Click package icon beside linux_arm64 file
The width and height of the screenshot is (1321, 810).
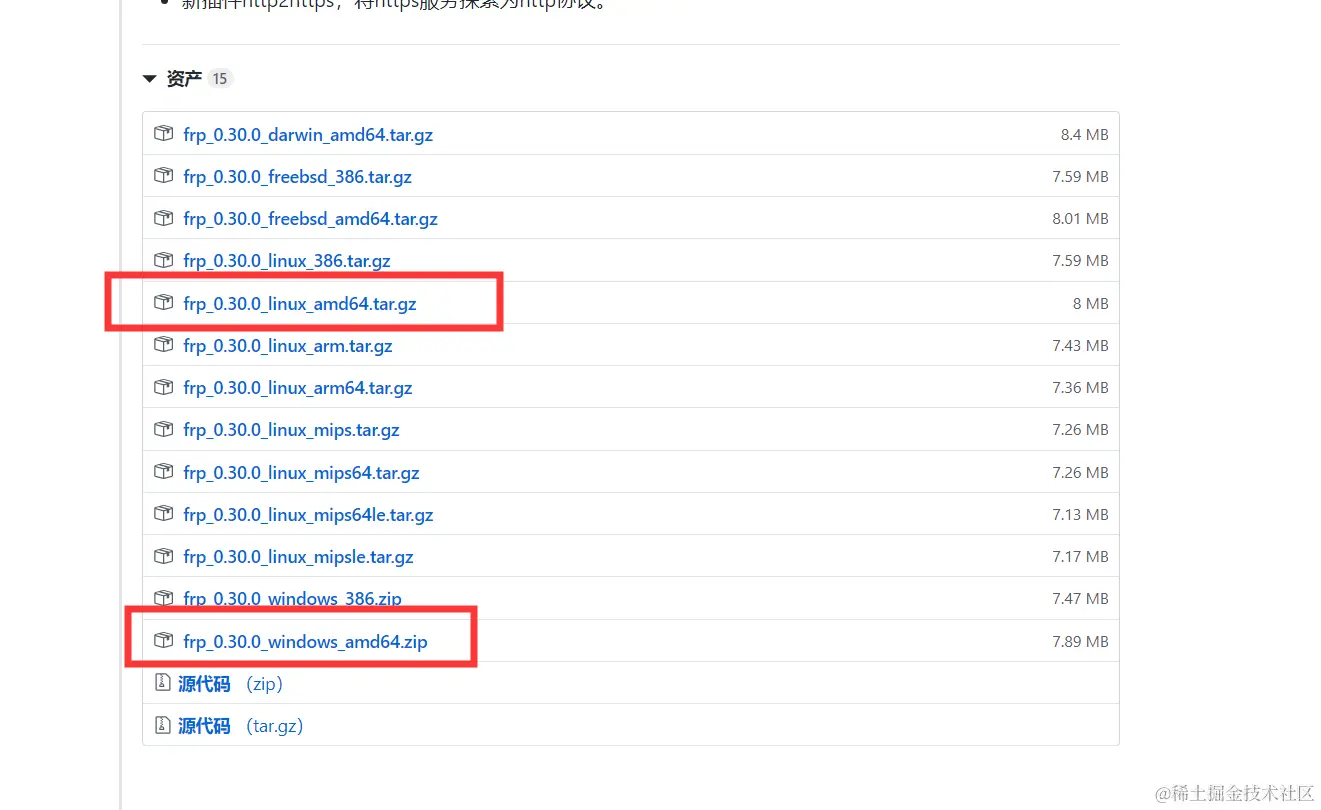pyautogui.click(x=163, y=387)
